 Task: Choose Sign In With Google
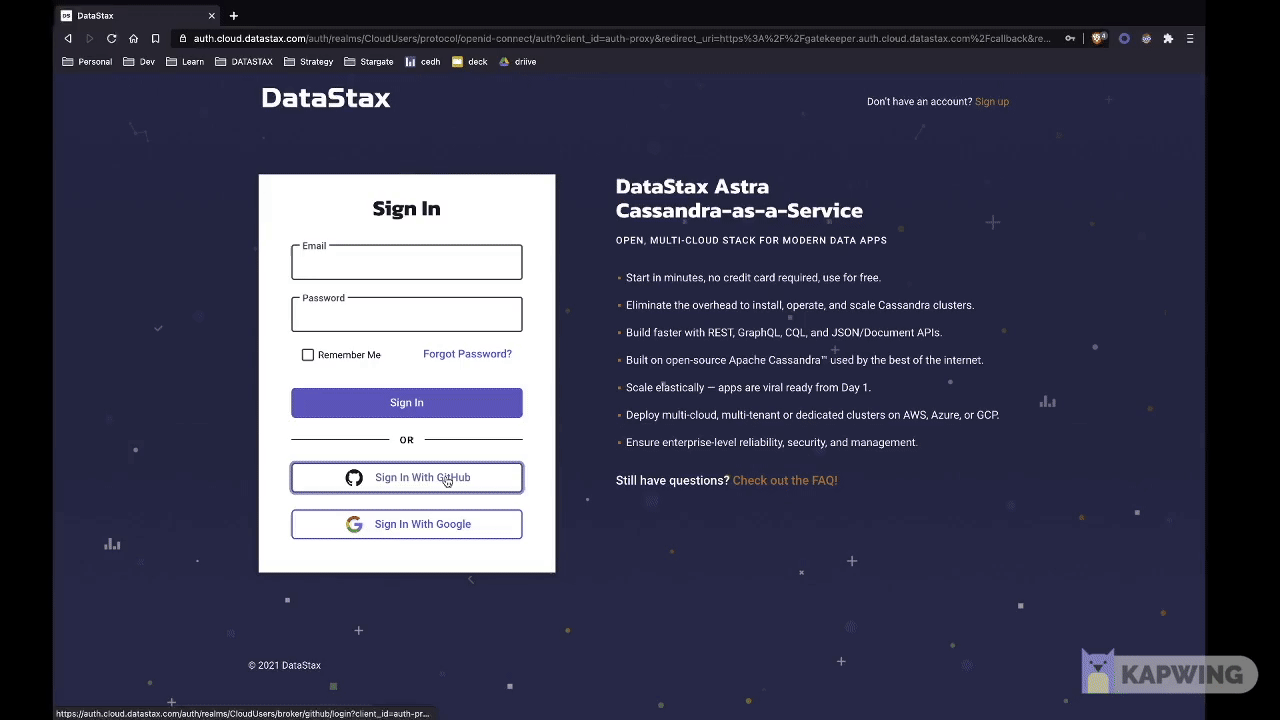coord(407,524)
